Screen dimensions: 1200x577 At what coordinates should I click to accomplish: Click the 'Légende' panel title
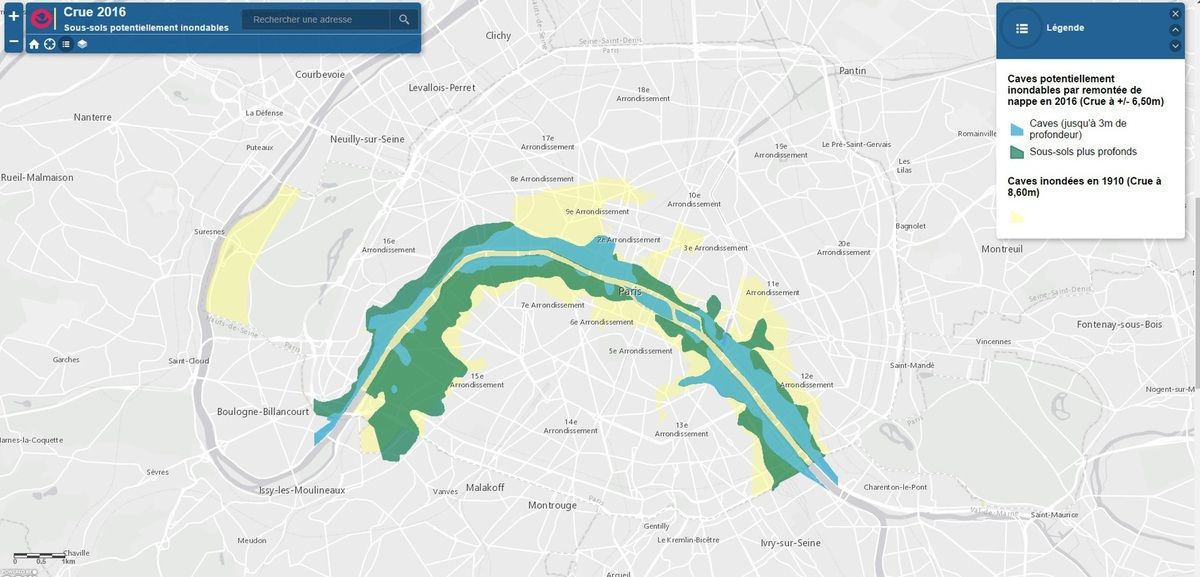(1065, 29)
